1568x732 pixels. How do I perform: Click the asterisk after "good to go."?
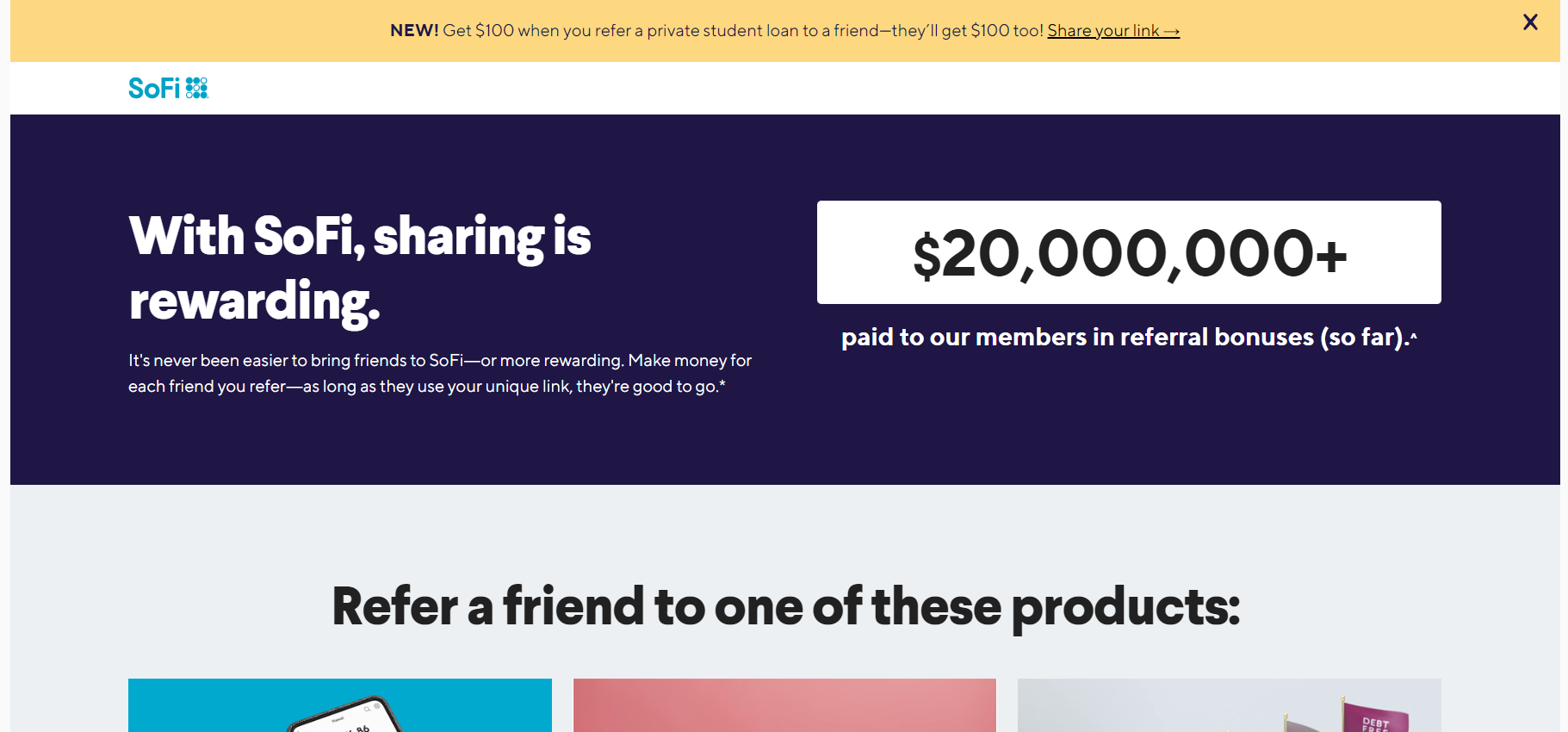tap(722, 384)
